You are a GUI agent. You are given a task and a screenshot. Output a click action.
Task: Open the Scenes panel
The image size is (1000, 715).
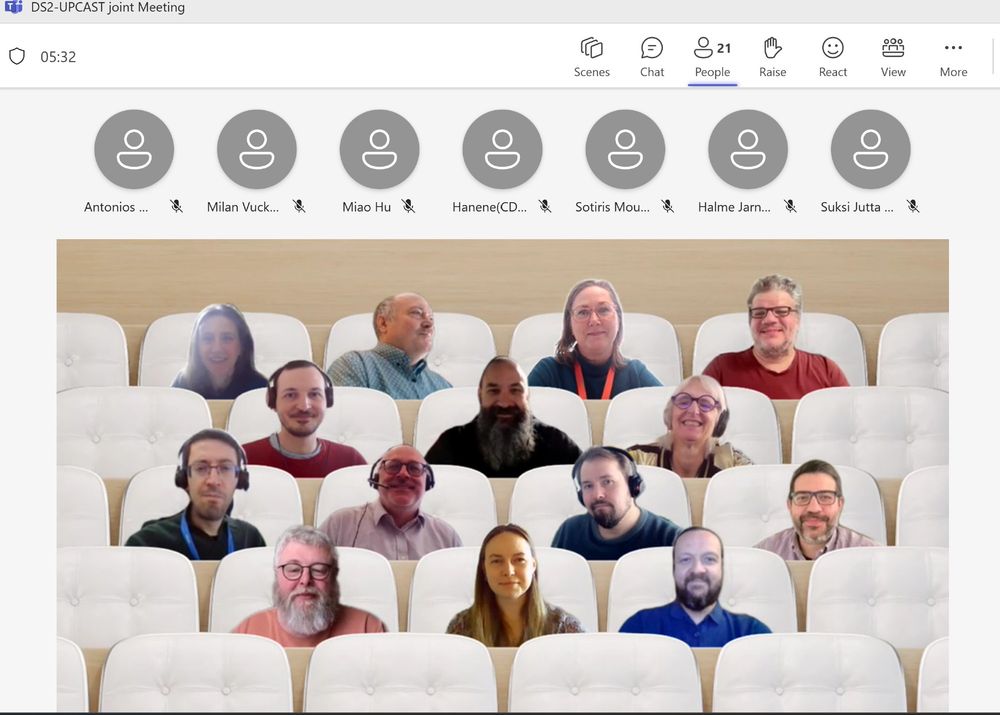(591, 57)
